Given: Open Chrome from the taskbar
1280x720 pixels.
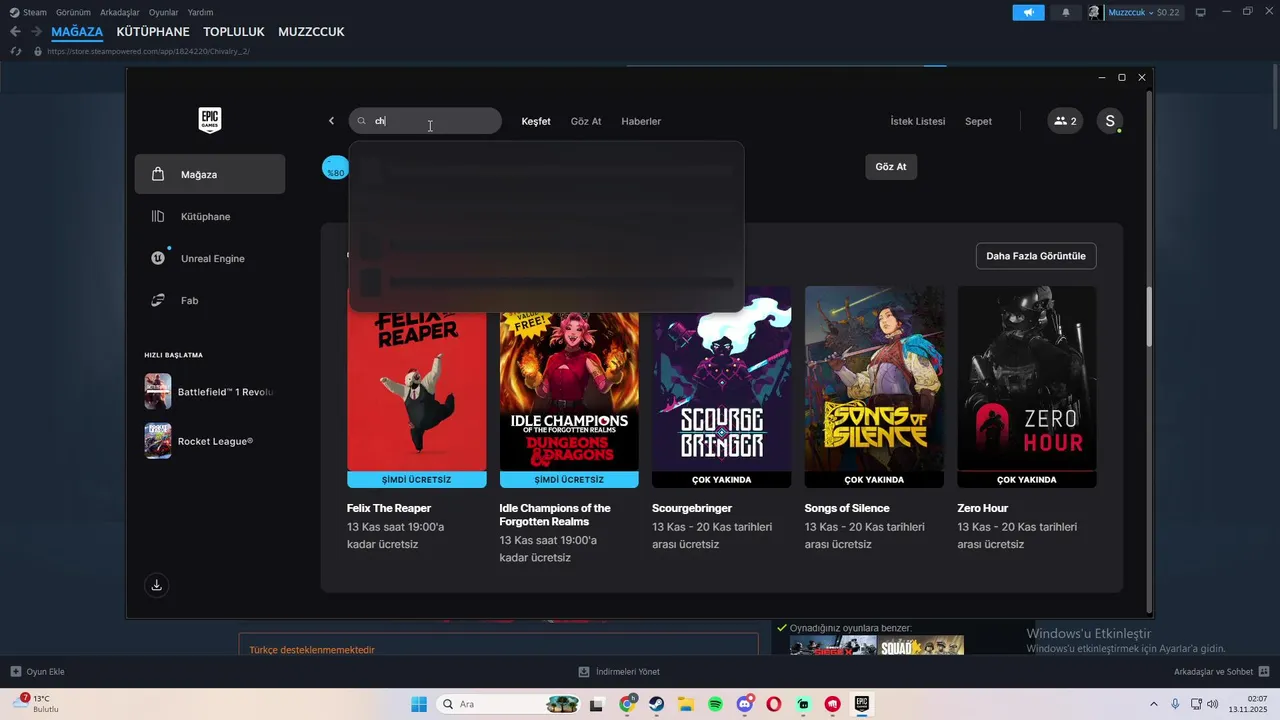Looking at the screenshot, I should pyautogui.click(x=627, y=704).
